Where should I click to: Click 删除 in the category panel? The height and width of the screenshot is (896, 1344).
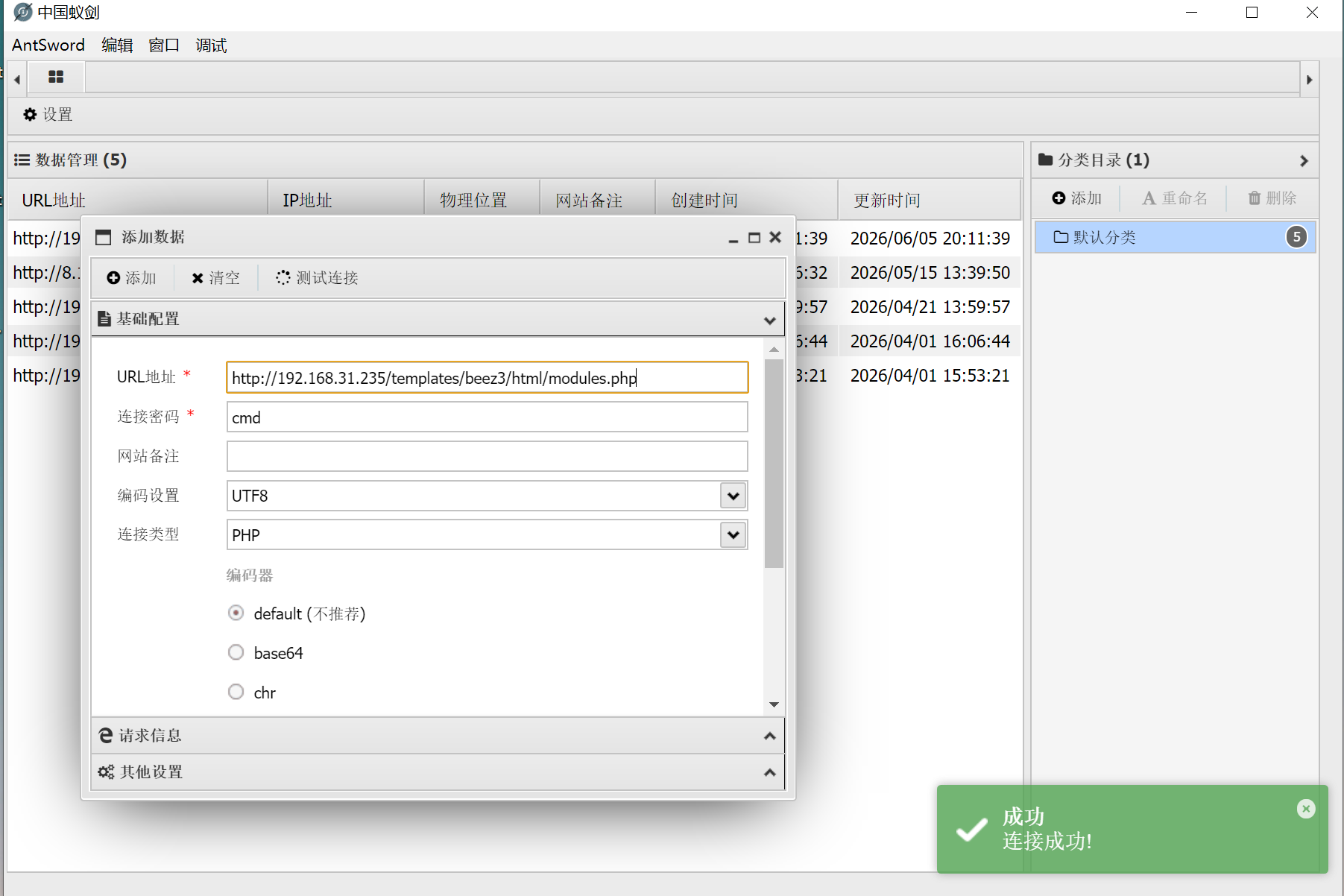pos(1272,198)
